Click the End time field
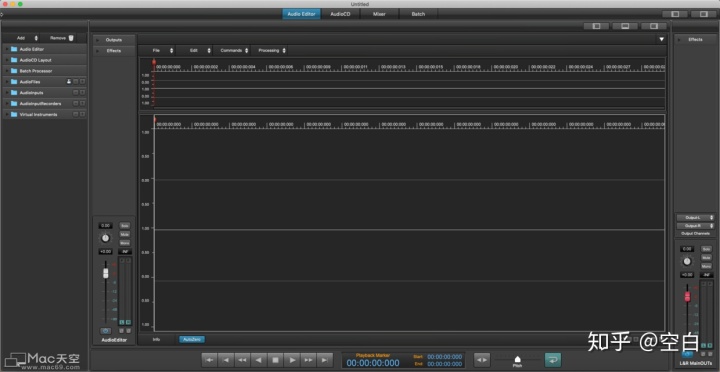This screenshot has width=720, height=372. coord(444,364)
